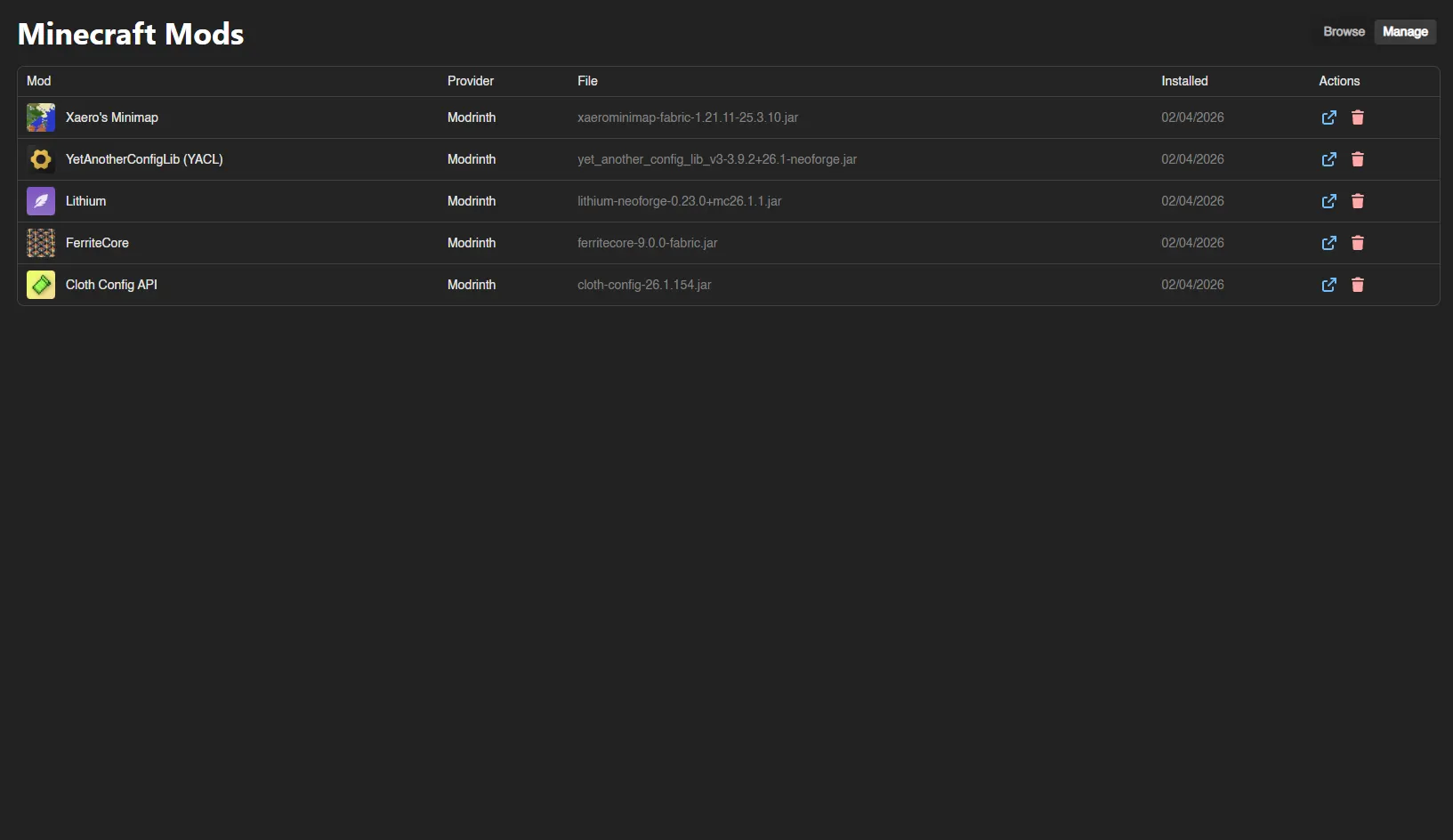Click ferritecore-9.0.0-fabric.jar filename
Image resolution: width=1453 pixels, height=840 pixels.
point(647,243)
